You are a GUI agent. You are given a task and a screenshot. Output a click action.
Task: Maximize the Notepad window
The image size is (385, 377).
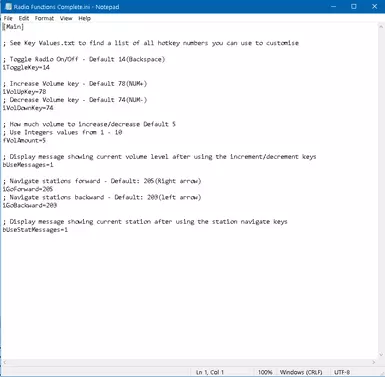(x=354, y=7)
